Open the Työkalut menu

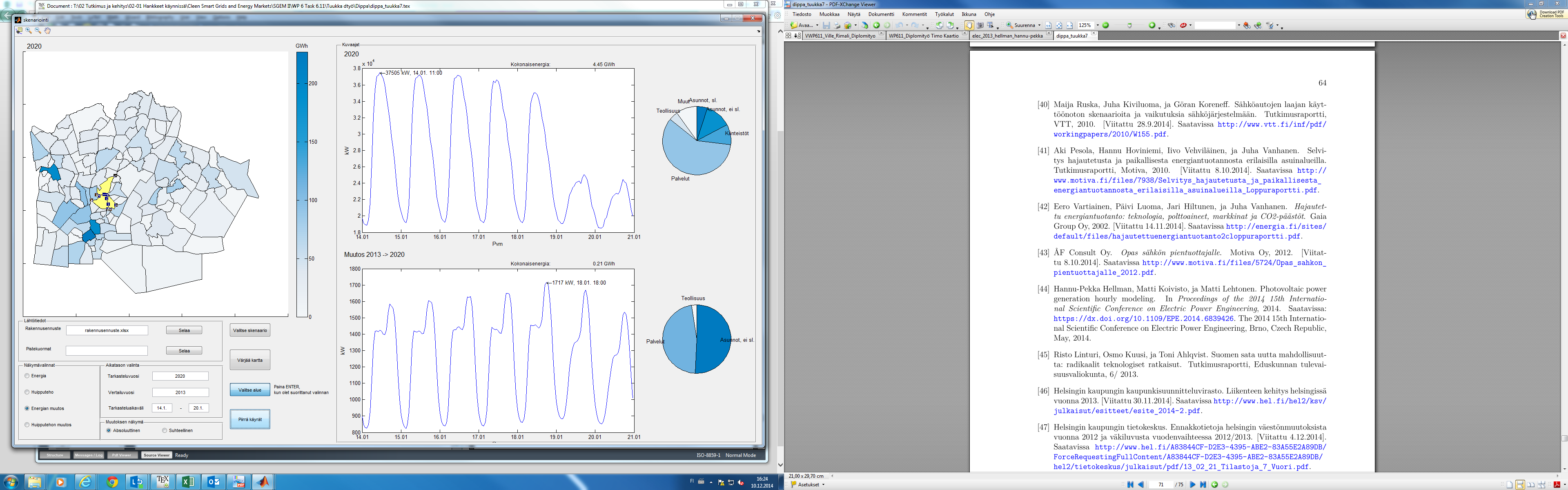click(944, 14)
